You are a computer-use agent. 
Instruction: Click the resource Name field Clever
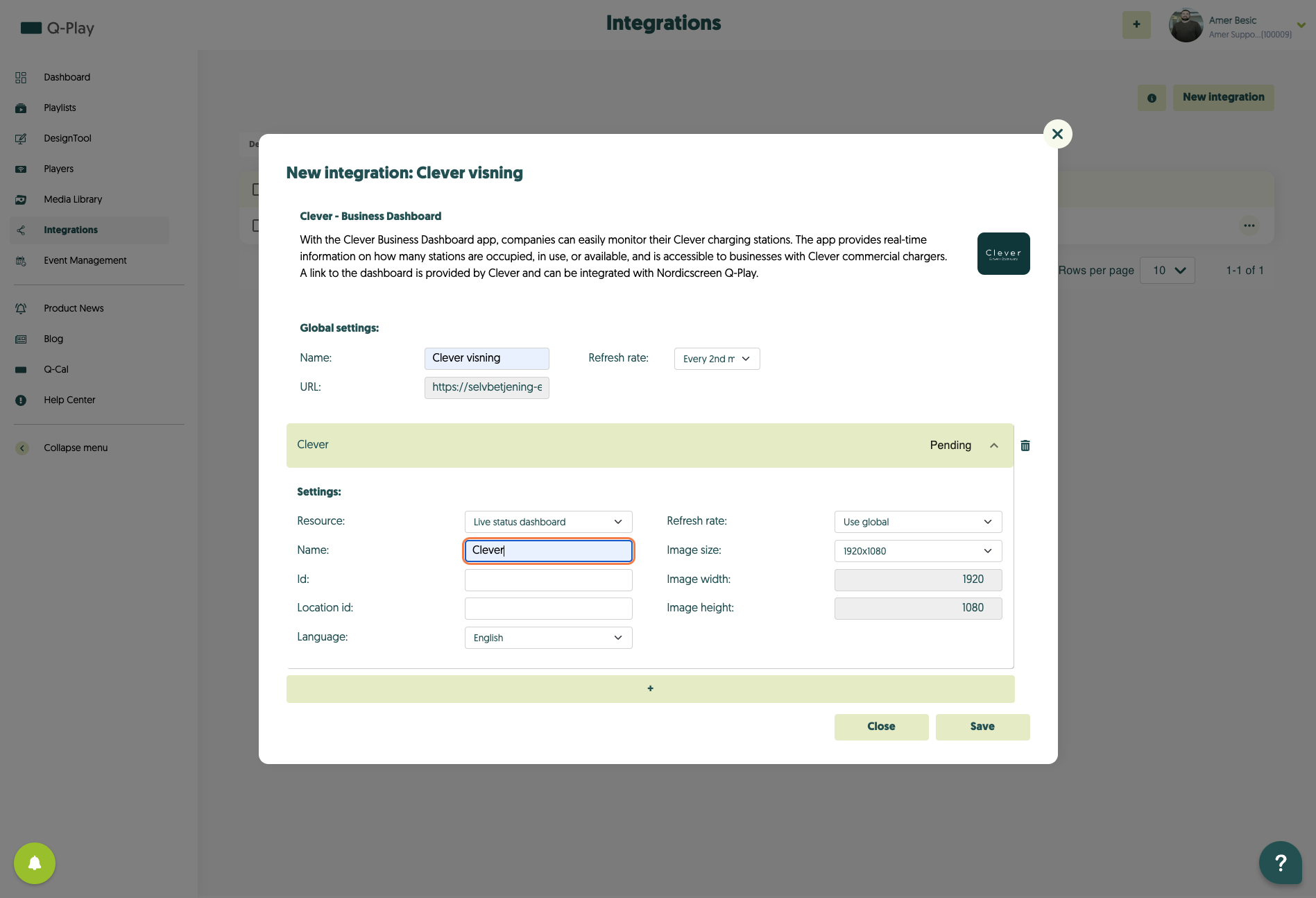[548, 550]
